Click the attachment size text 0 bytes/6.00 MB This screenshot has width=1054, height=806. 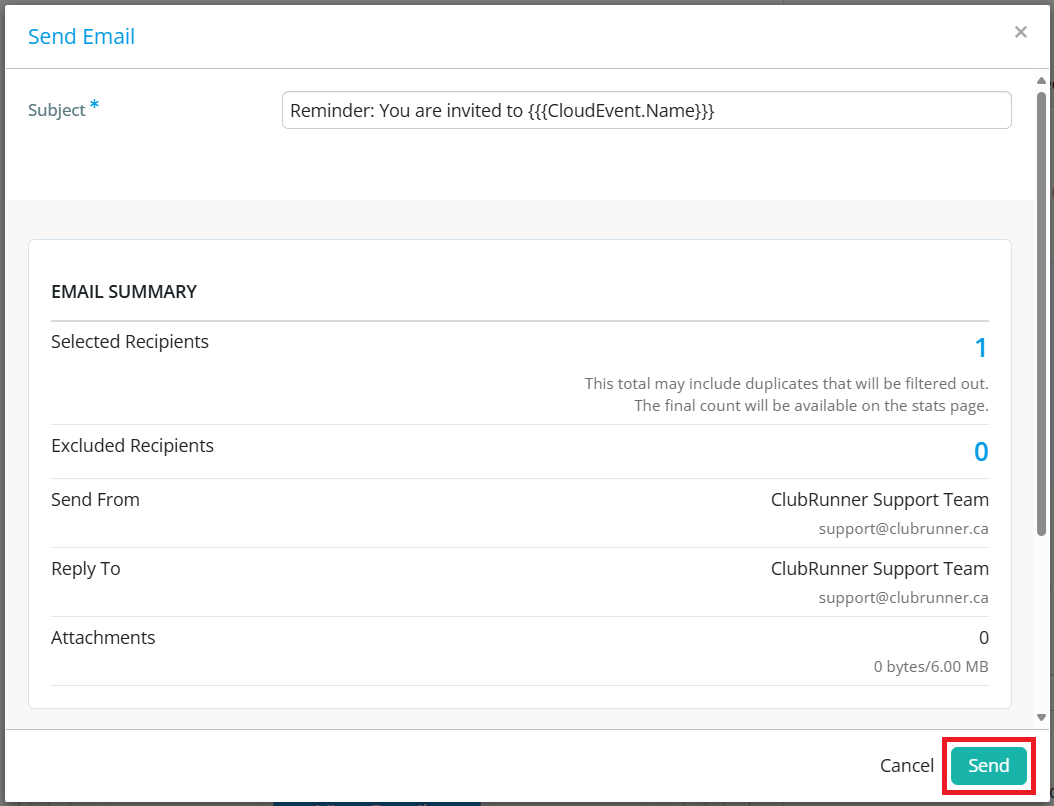(x=931, y=667)
